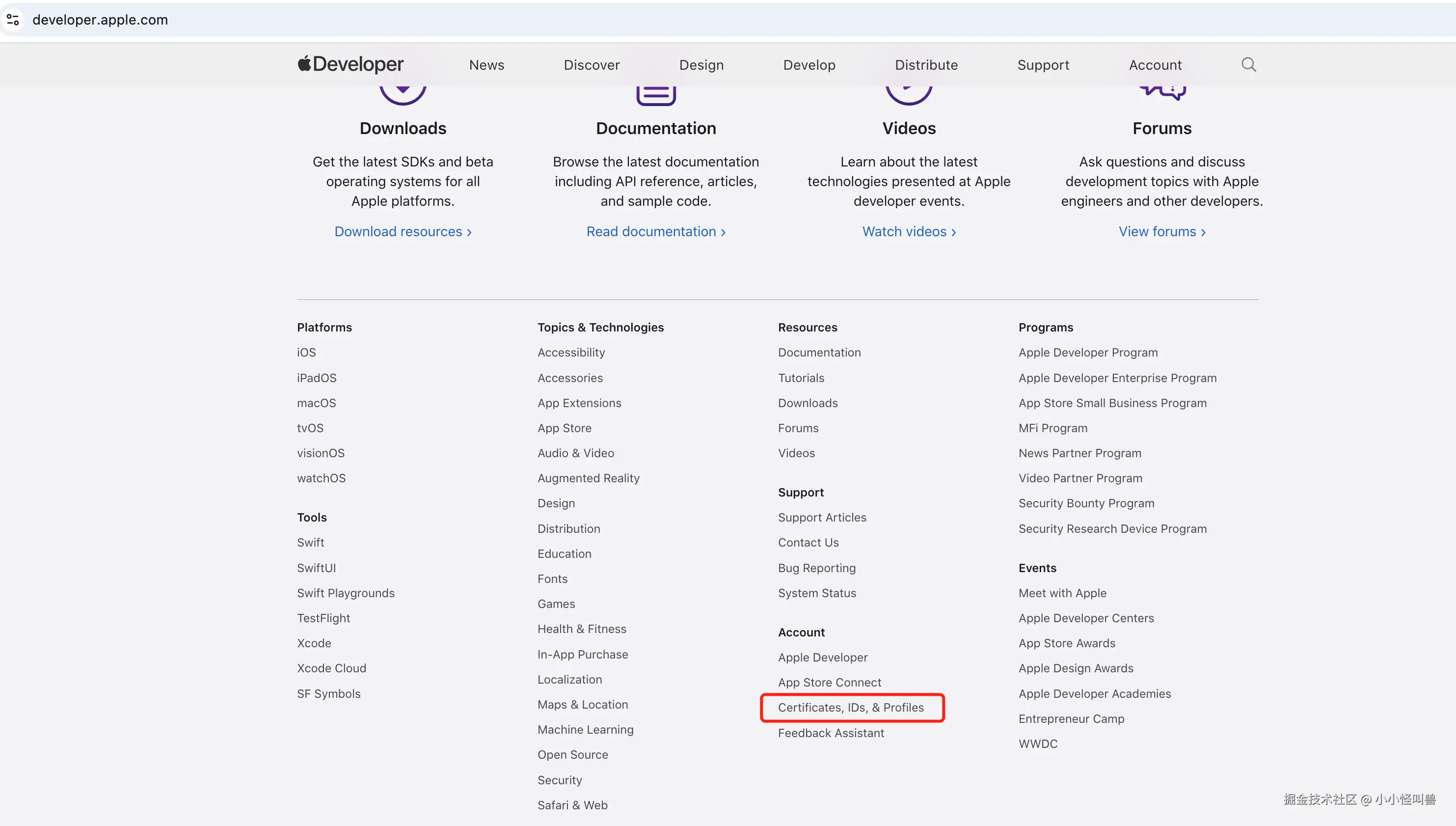This screenshot has width=1456, height=826.
Task: Open the View forums link
Action: 1162,231
